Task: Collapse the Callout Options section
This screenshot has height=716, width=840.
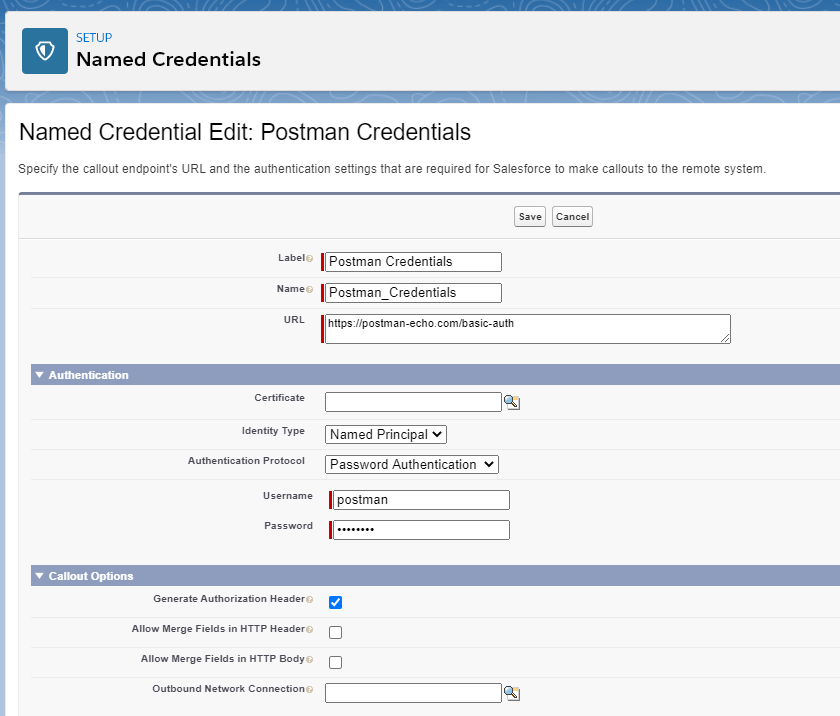Action: pos(39,576)
